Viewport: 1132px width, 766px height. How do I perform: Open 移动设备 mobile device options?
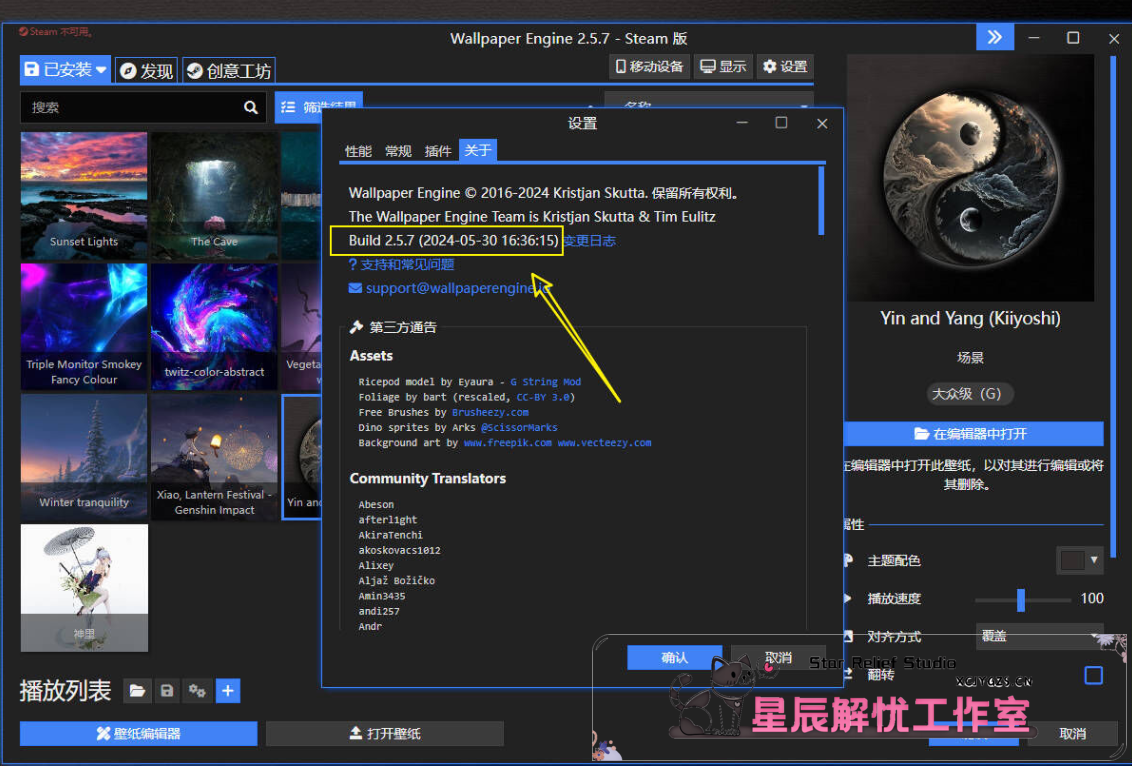point(650,66)
